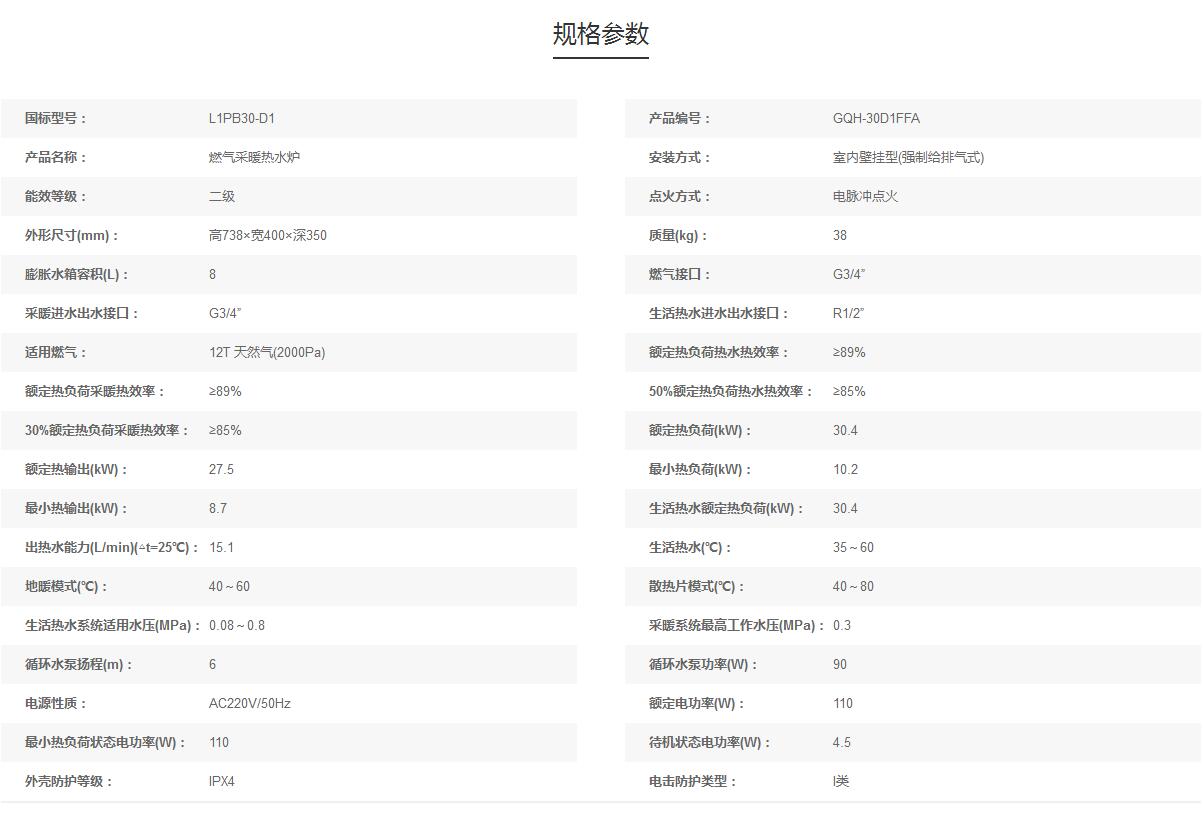The width and height of the screenshot is (1203, 815).
Task: Click the 电源性质 label
Action: coord(56,703)
